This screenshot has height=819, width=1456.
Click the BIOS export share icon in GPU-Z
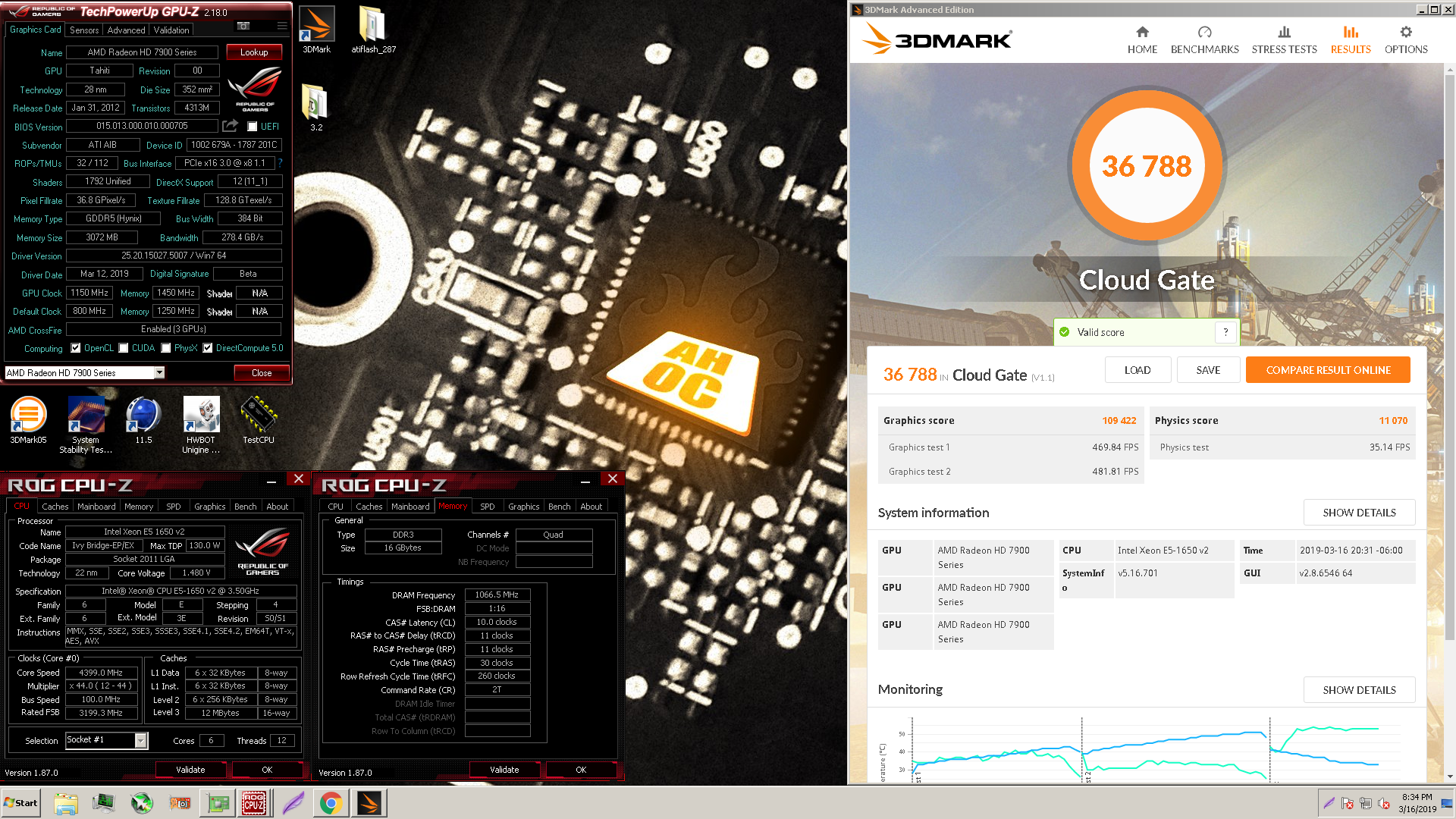pyautogui.click(x=231, y=126)
